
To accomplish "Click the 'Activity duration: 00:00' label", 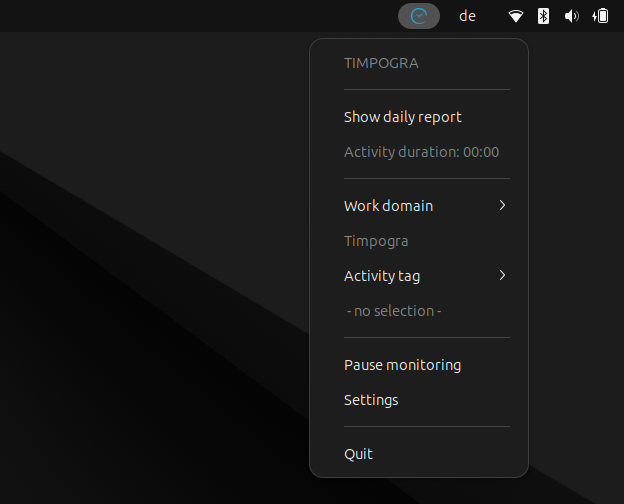I will click(x=421, y=152).
